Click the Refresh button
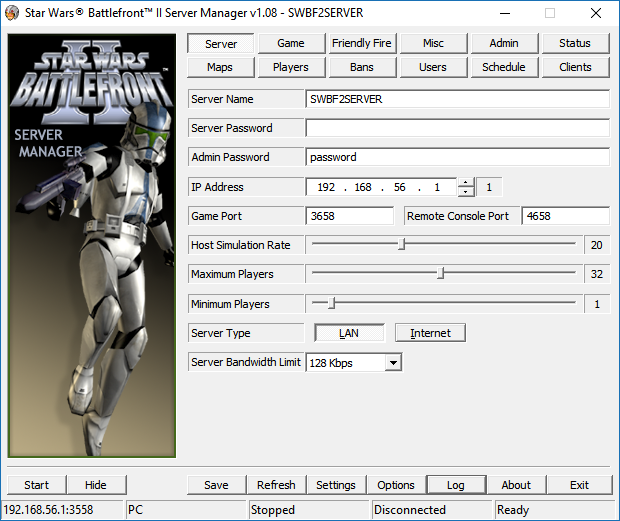 276,485
